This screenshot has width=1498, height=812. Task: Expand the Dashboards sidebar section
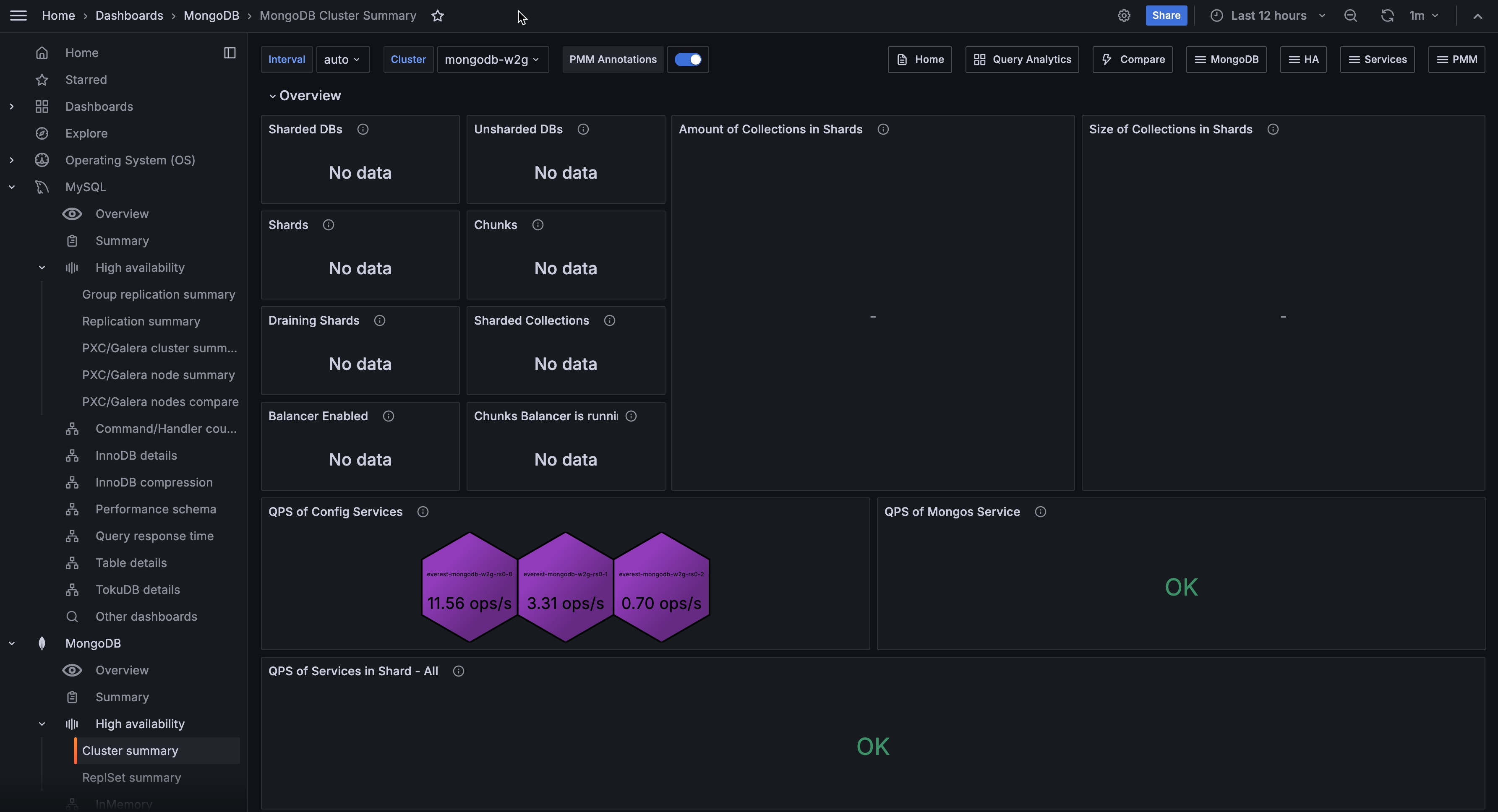tap(12, 107)
